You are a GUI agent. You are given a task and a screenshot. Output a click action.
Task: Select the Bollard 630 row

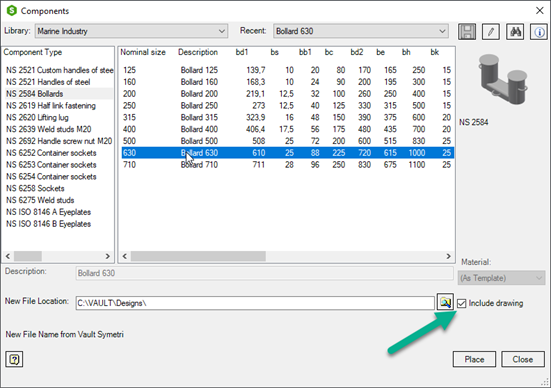(x=287, y=153)
